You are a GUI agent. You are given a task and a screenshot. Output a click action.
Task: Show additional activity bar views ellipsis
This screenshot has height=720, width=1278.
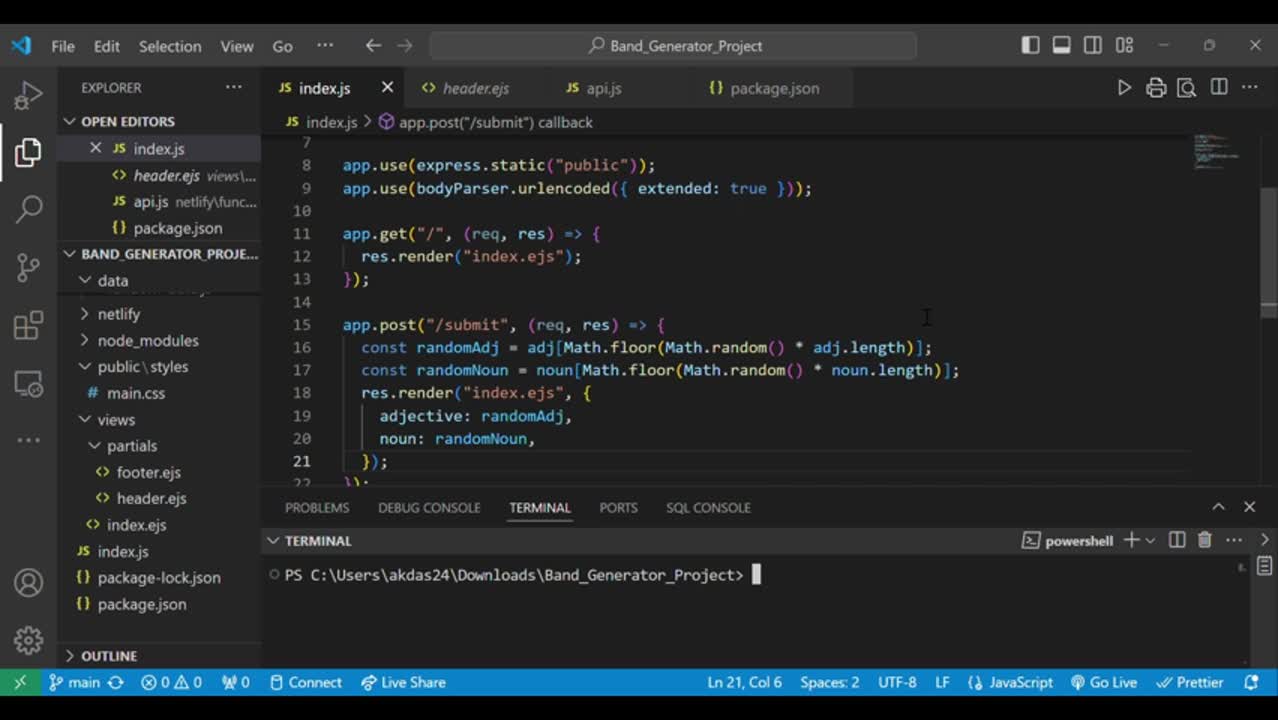click(x=28, y=439)
